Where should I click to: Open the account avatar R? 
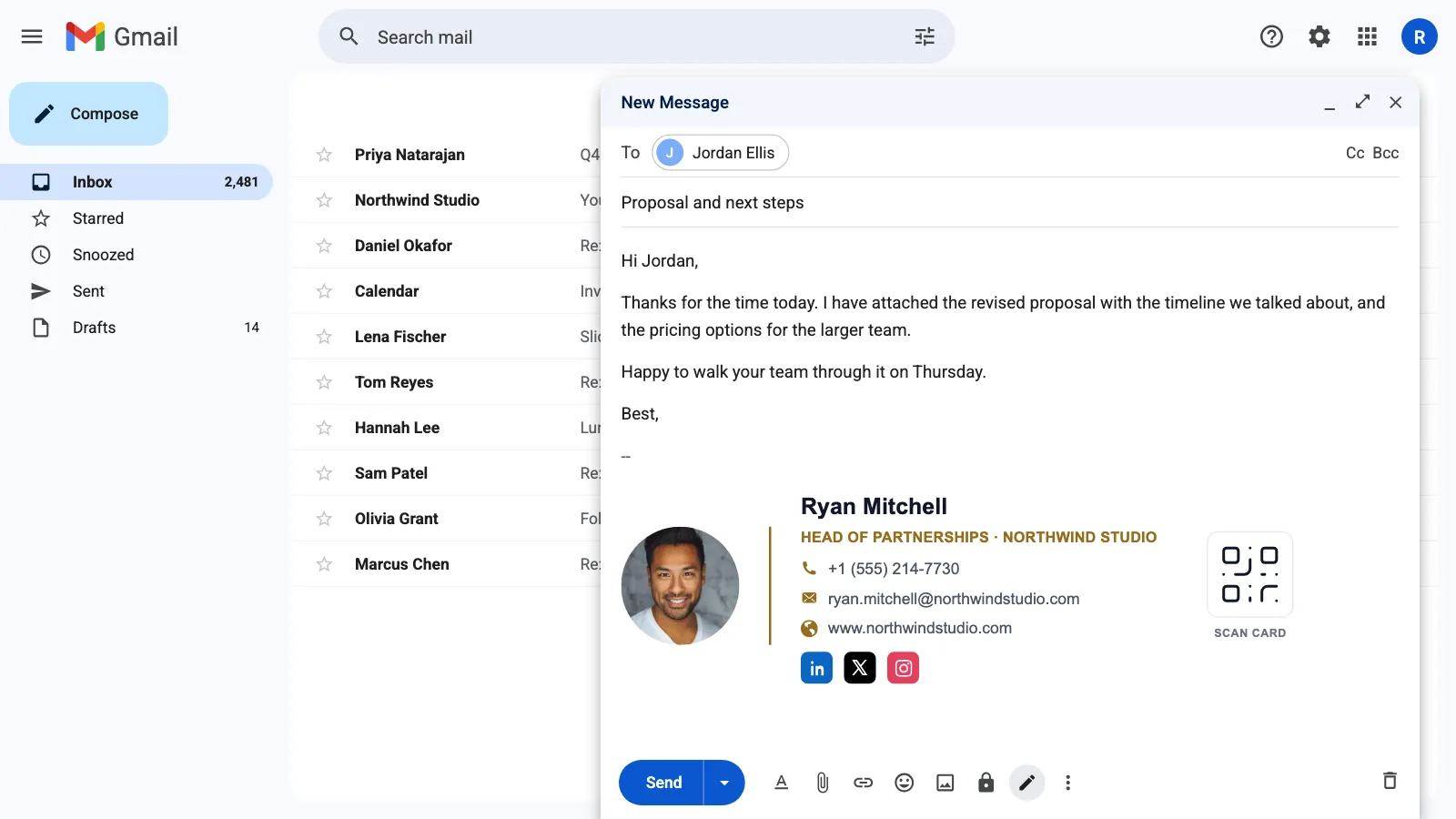pos(1419,36)
